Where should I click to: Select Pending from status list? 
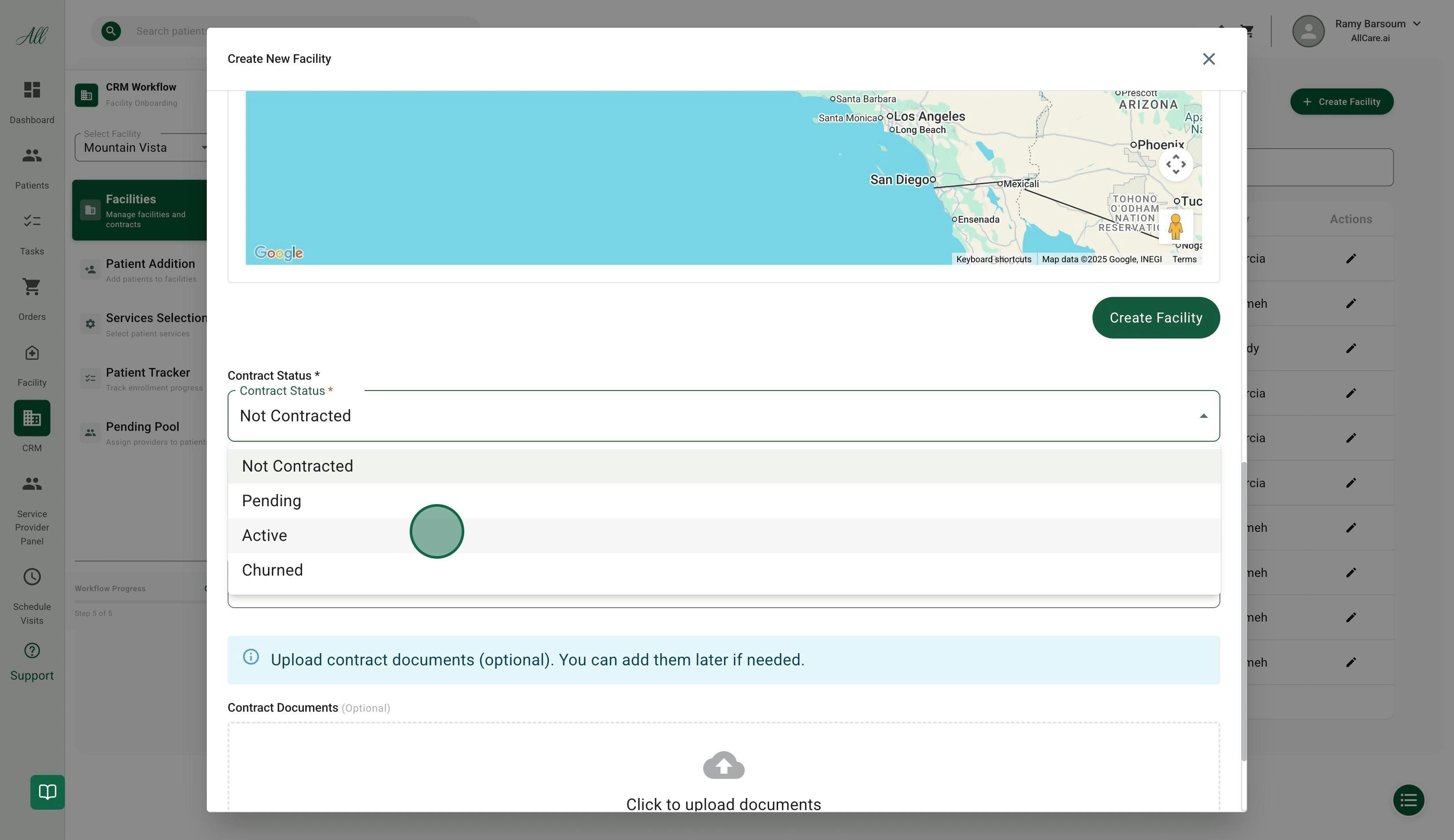point(271,501)
